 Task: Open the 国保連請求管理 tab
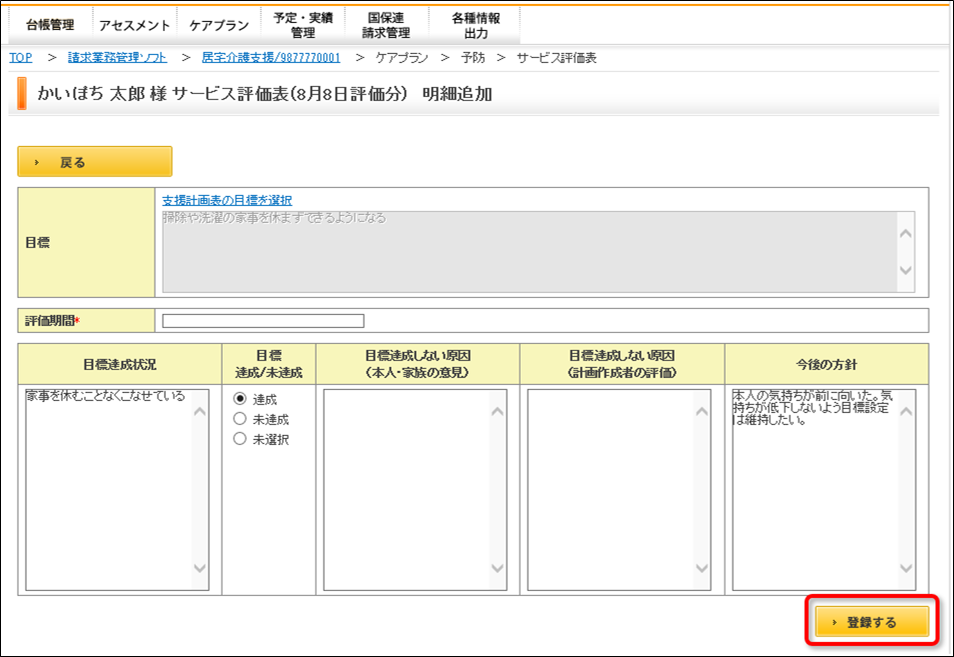click(x=386, y=25)
